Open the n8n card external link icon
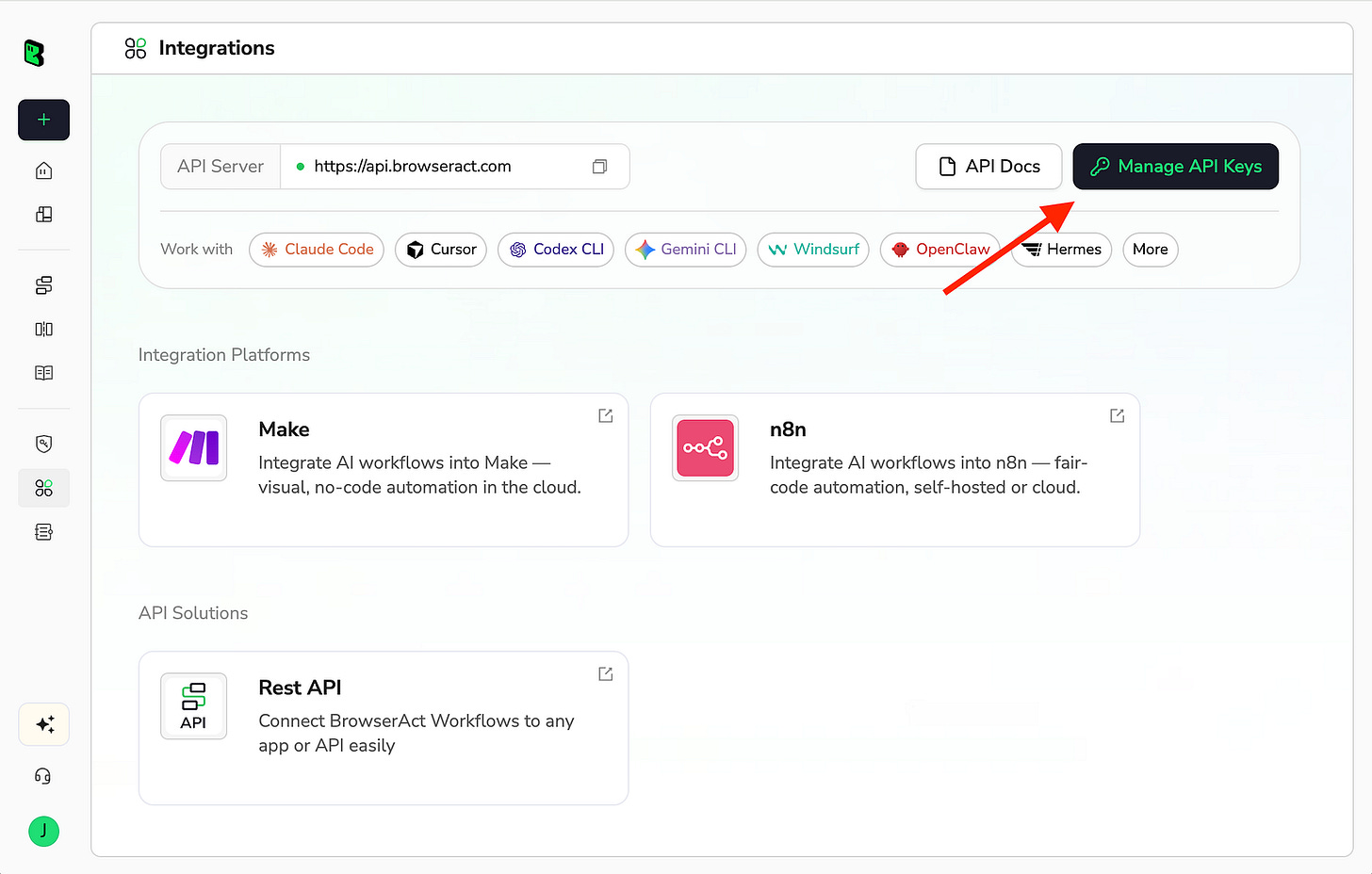The image size is (1372, 874). (1118, 415)
